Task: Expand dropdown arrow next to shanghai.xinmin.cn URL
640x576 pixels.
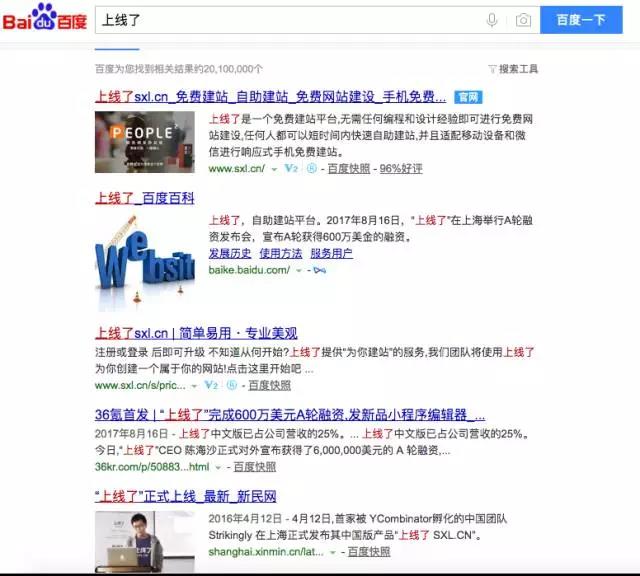Action: (333, 553)
